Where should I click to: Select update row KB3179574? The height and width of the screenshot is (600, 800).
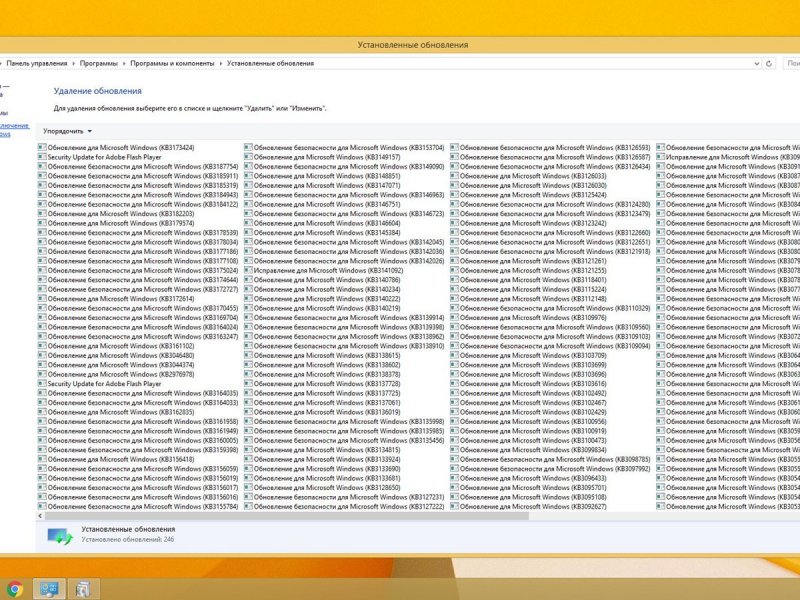tap(116, 223)
